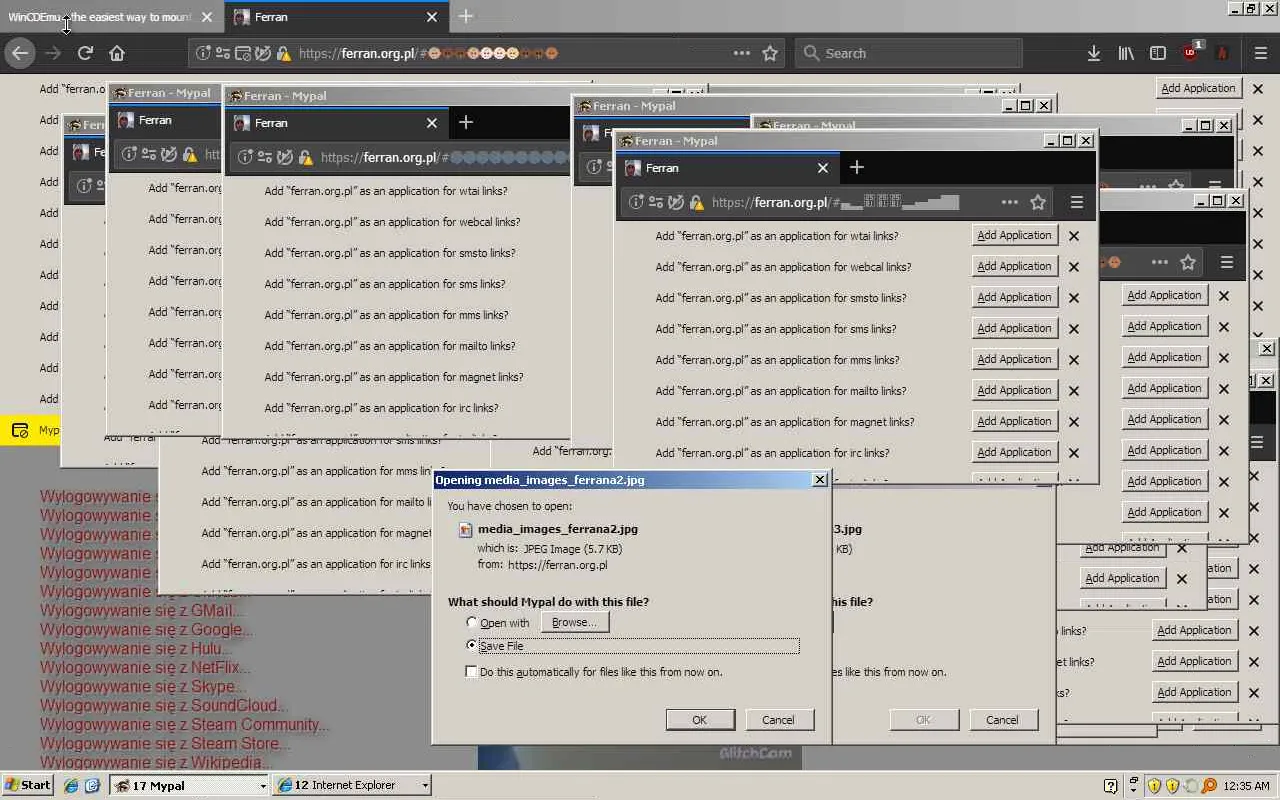Confirm OK in the media_images_ferrana2.jpg dialog

coord(700,720)
